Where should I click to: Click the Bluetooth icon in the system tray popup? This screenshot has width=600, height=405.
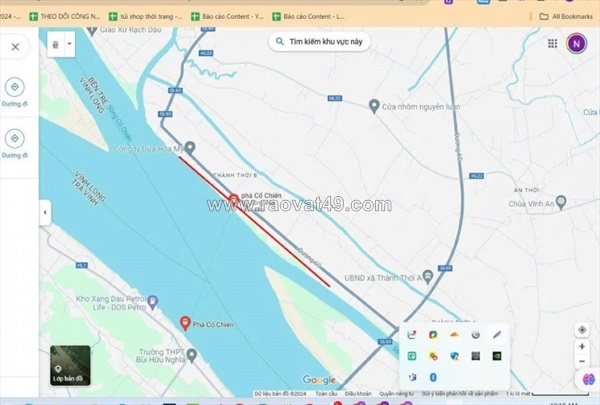pos(433,377)
